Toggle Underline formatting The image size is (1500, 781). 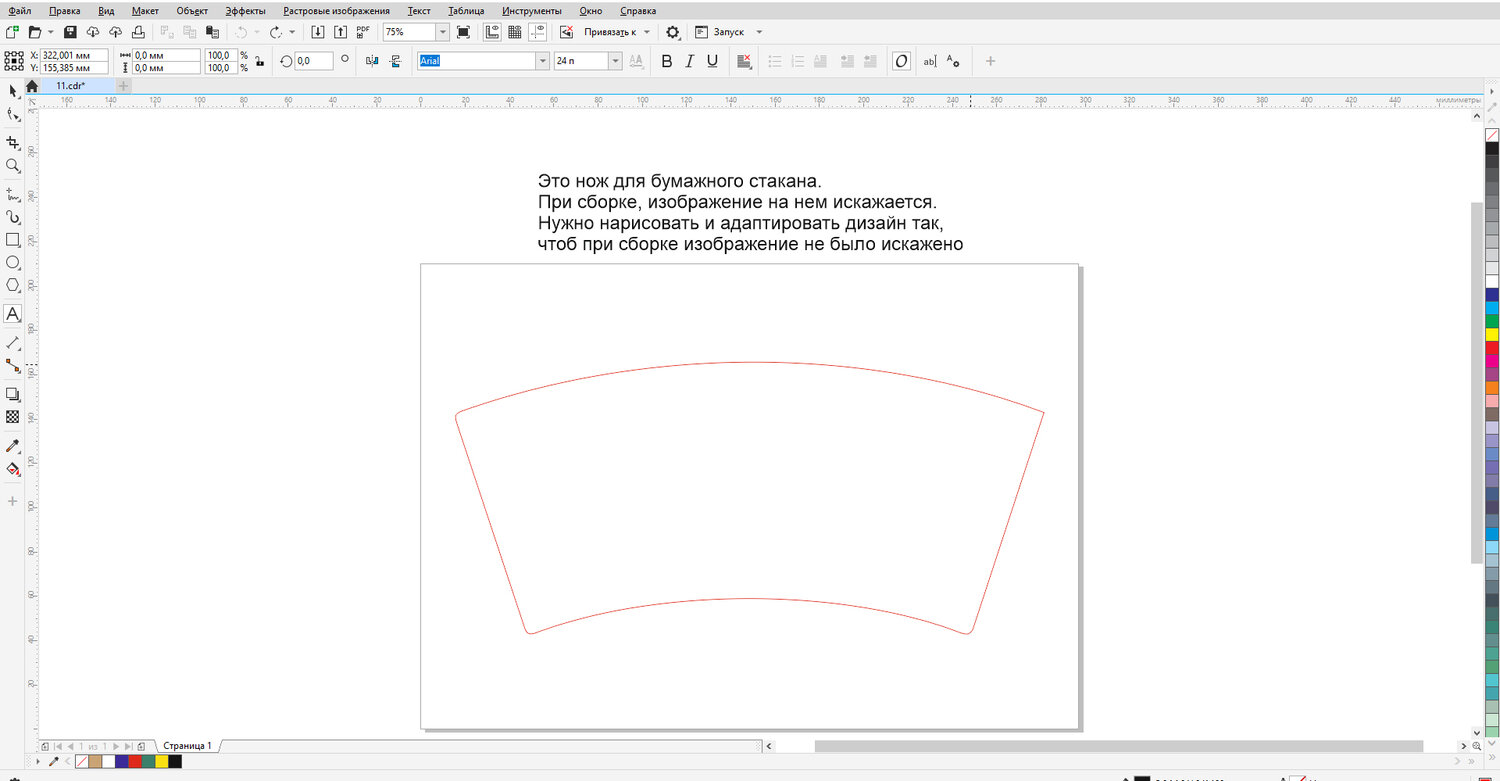(712, 61)
